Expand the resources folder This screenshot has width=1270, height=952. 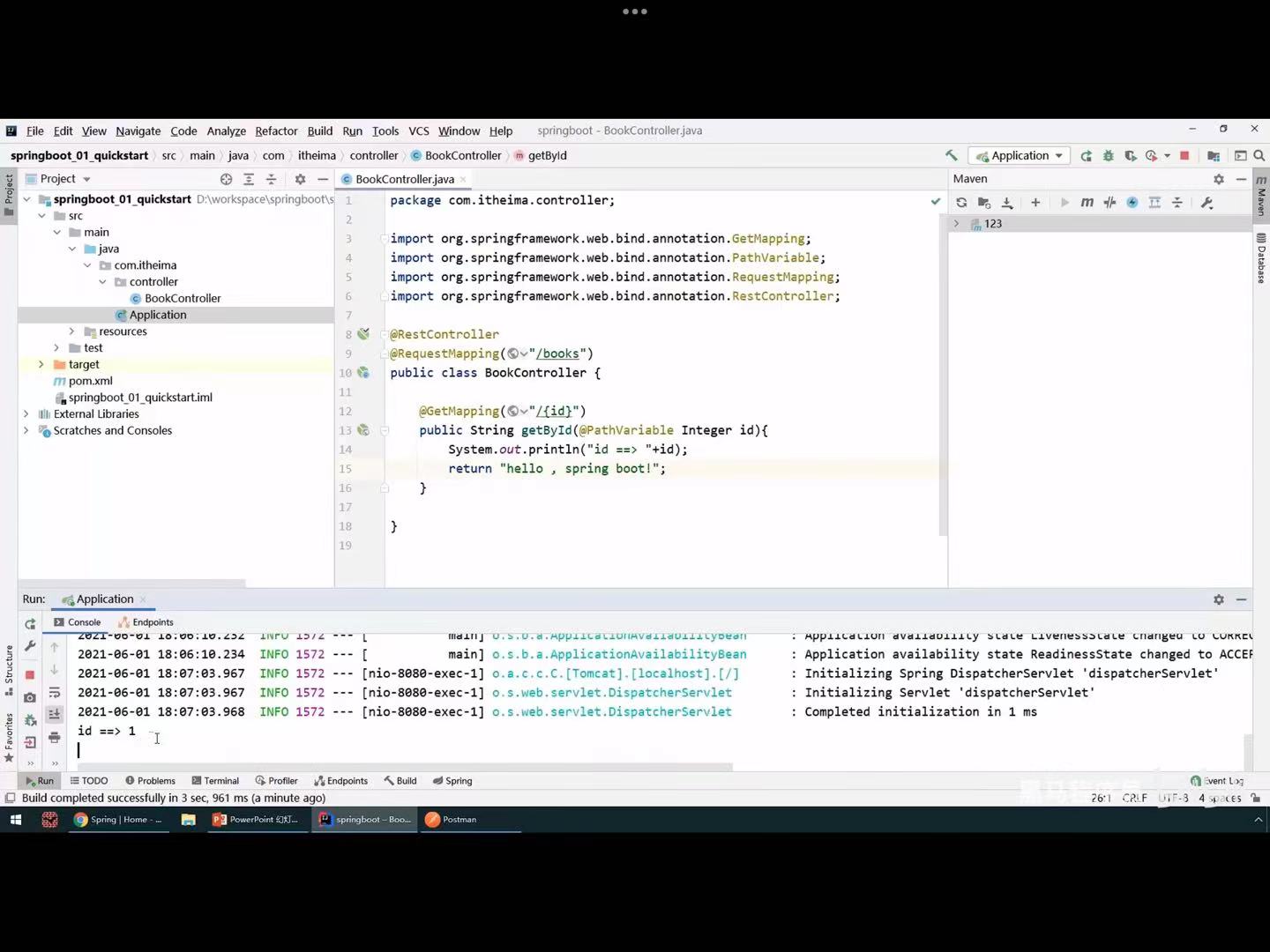[72, 331]
